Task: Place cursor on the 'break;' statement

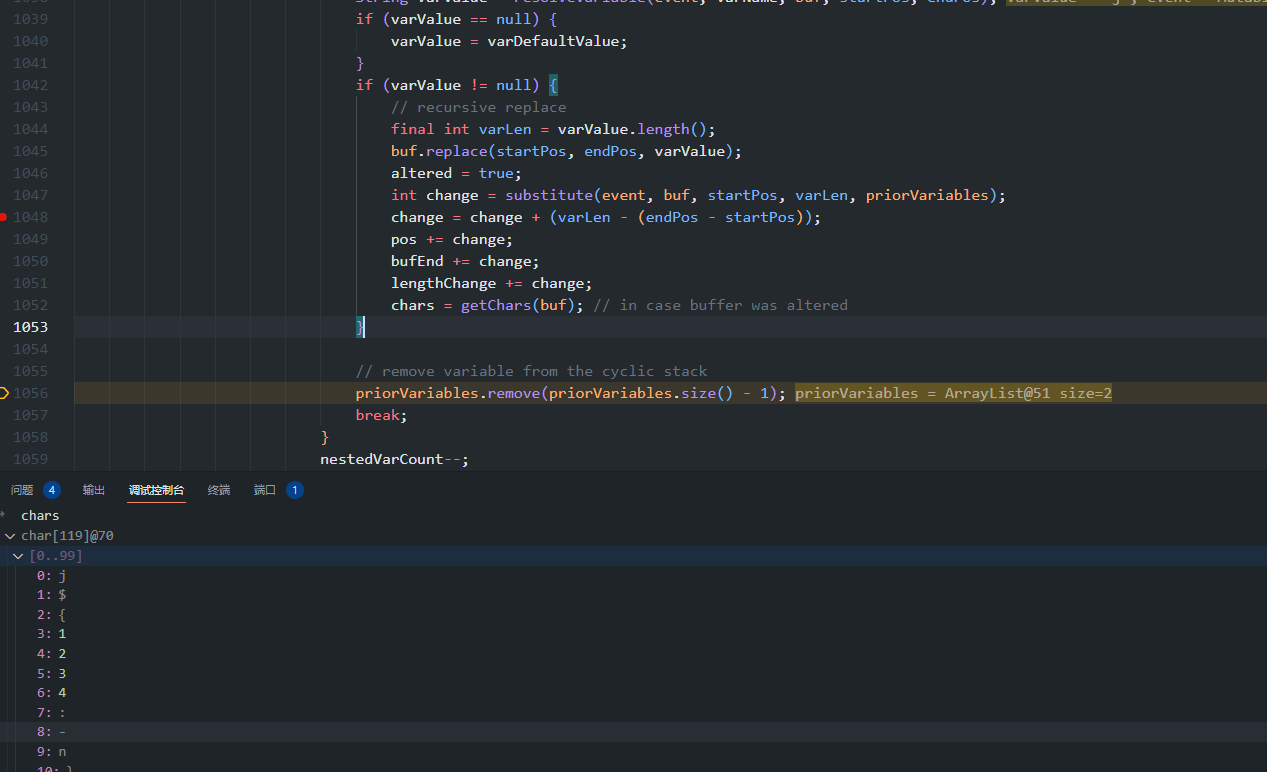Action: tap(381, 415)
